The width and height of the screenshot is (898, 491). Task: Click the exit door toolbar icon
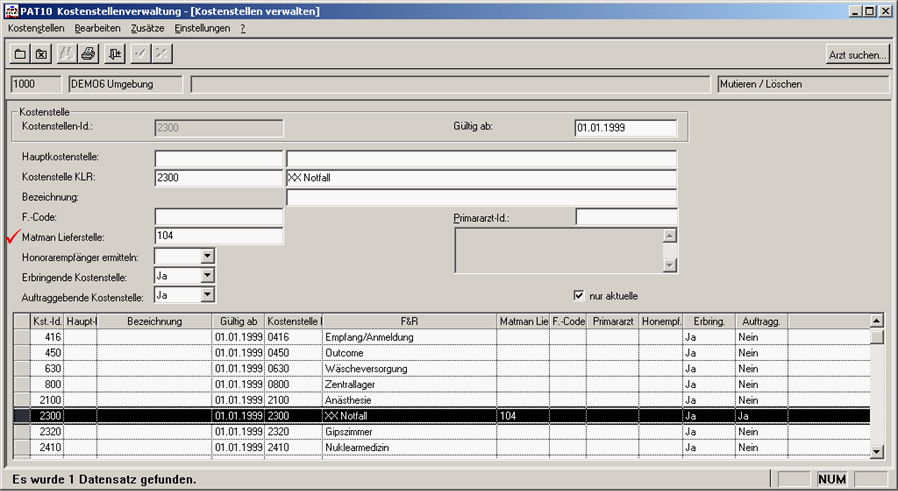click(116, 54)
